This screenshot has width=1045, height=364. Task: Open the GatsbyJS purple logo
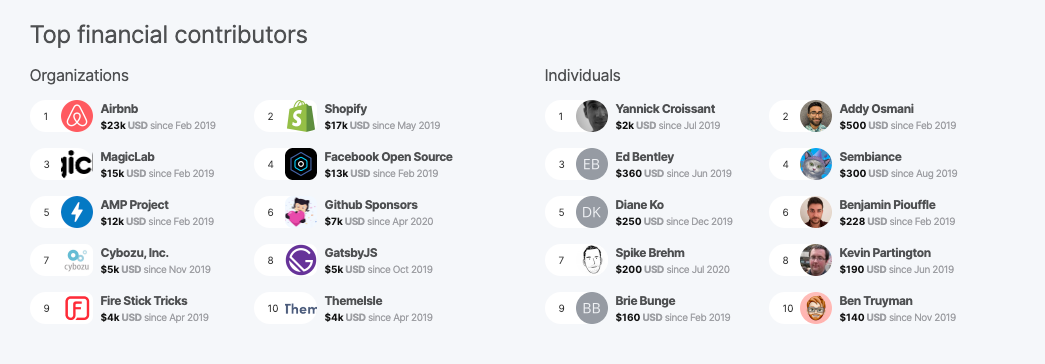[301, 260]
